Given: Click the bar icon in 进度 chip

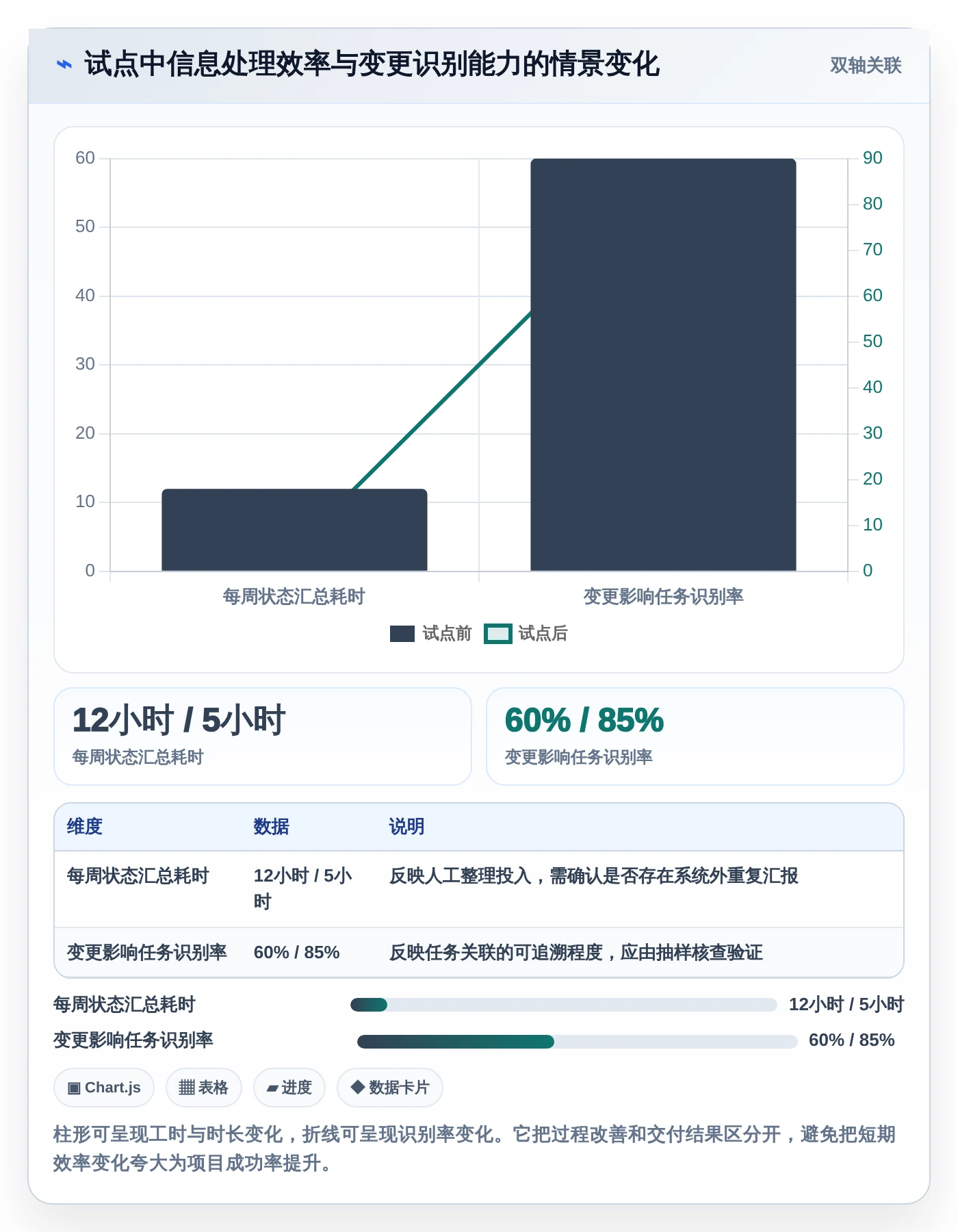Looking at the screenshot, I should [x=272, y=1088].
